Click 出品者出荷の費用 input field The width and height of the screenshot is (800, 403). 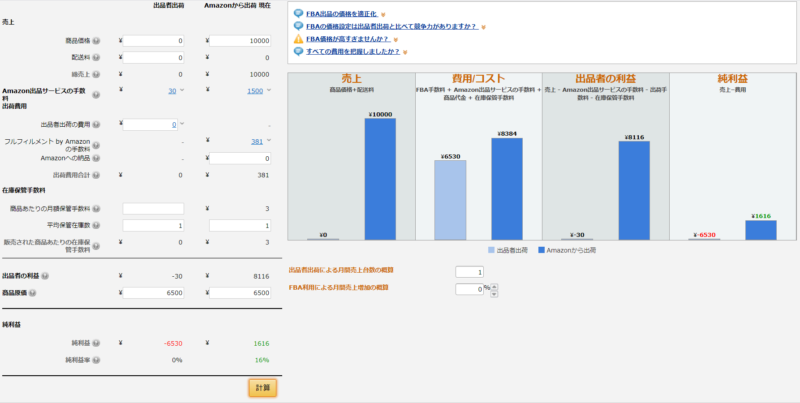click(x=150, y=124)
